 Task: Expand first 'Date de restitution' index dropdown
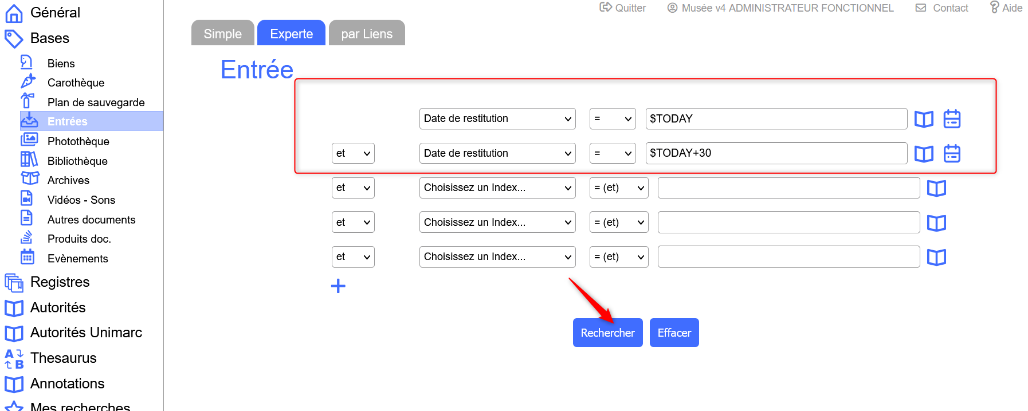coord(497,119)
